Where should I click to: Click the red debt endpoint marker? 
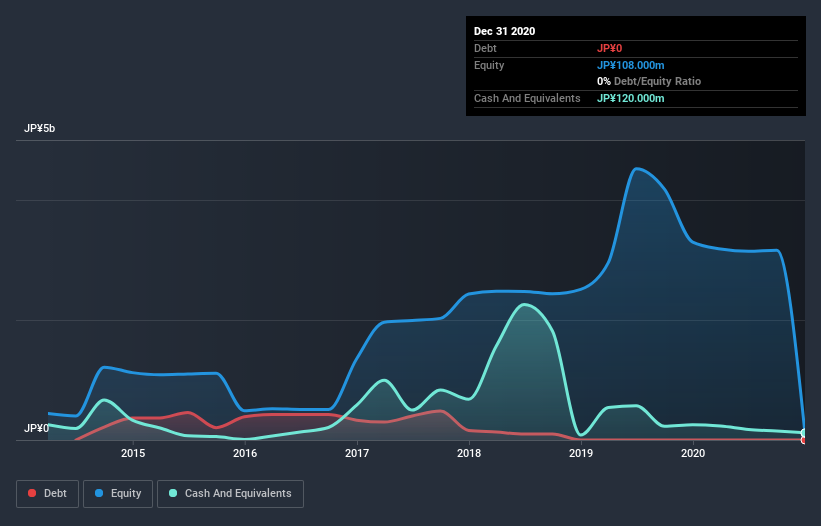tap(804, 440)
